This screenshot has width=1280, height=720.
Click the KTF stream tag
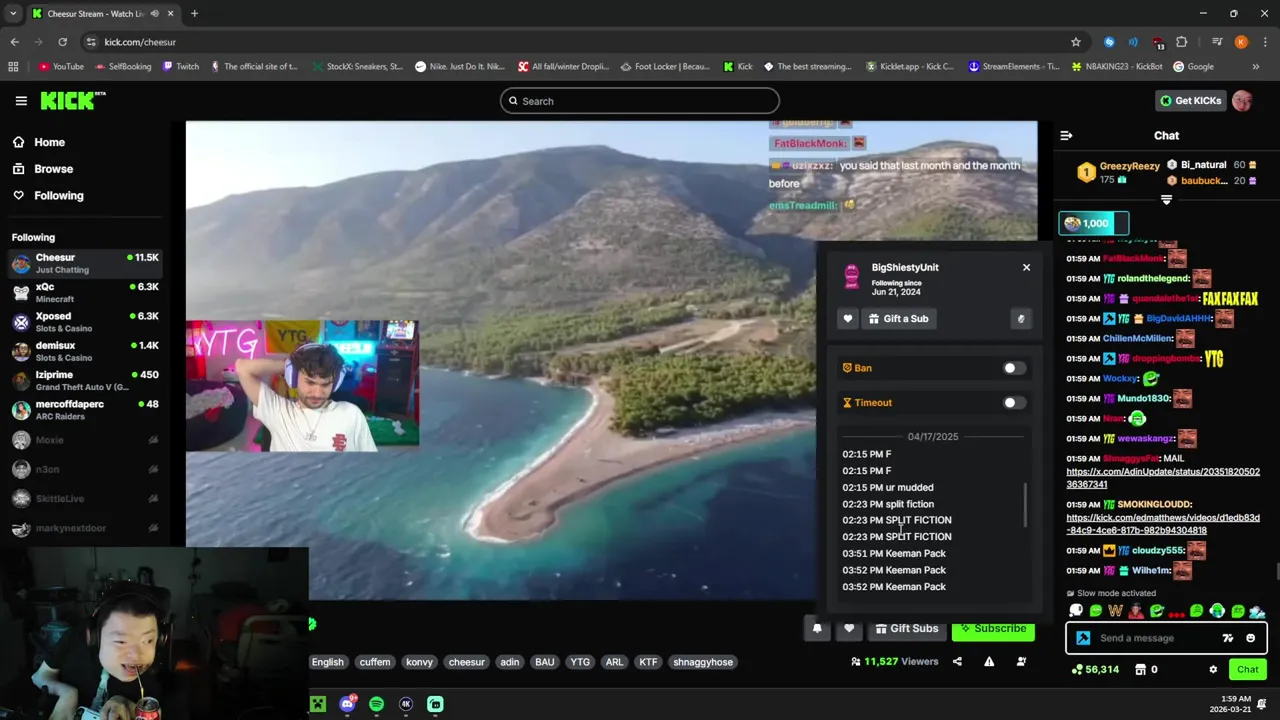point(648,662)
